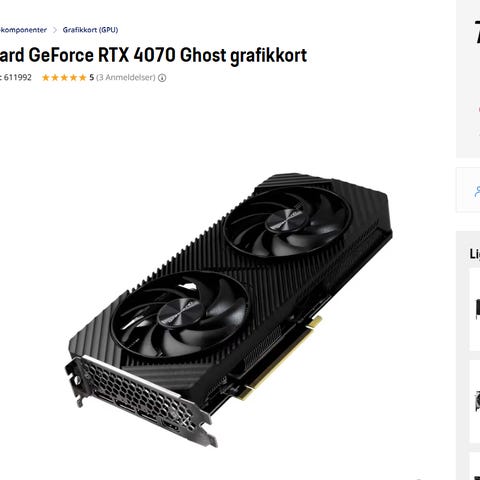Open the (3 Anmeldelser) reviews link
480x480 pixels.
click(126, 78)
